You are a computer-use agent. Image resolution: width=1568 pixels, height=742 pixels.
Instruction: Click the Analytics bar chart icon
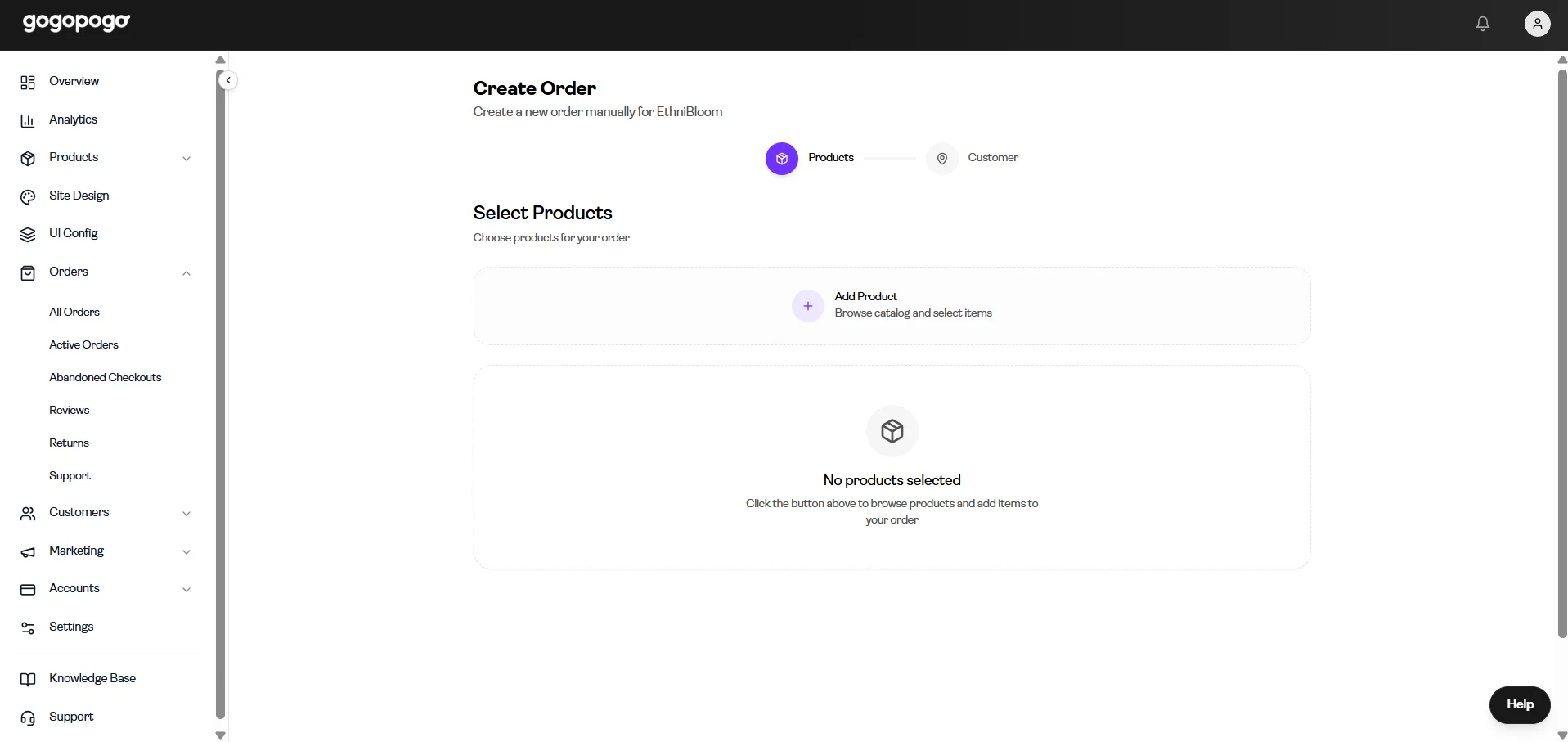28,120
